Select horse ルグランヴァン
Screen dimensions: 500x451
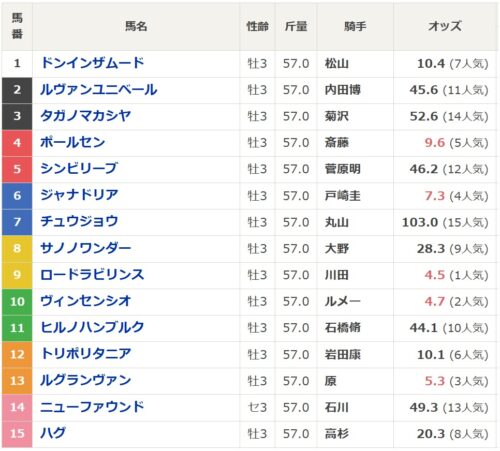(x=86, y=380)
